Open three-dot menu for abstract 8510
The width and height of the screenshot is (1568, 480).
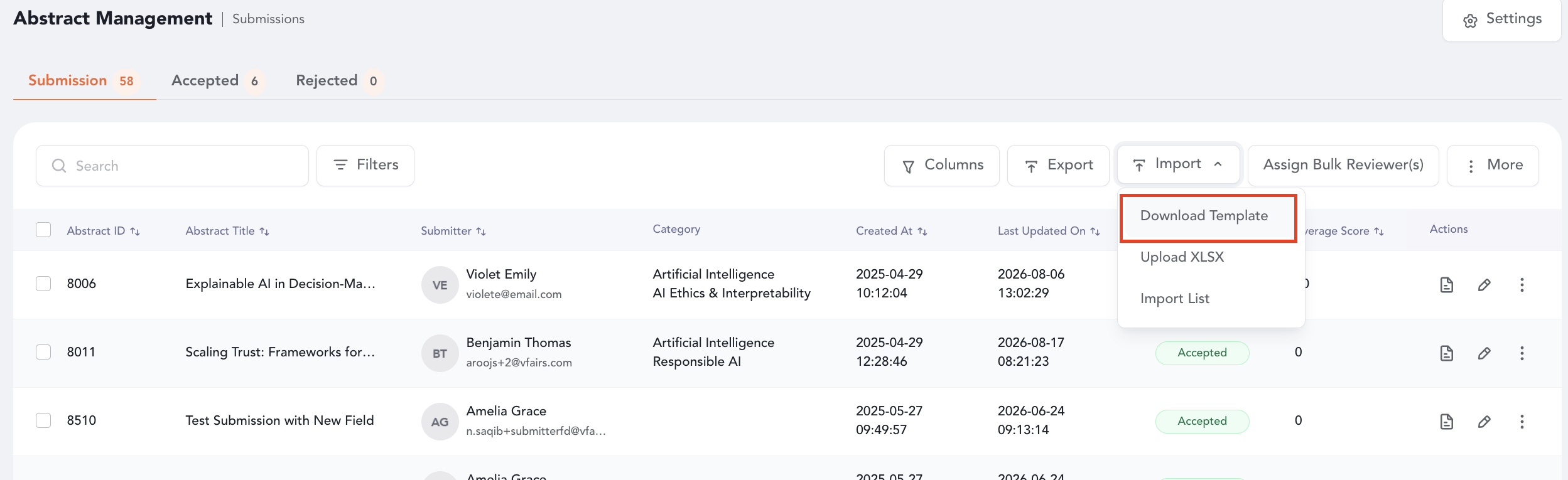pos(1522,422)
